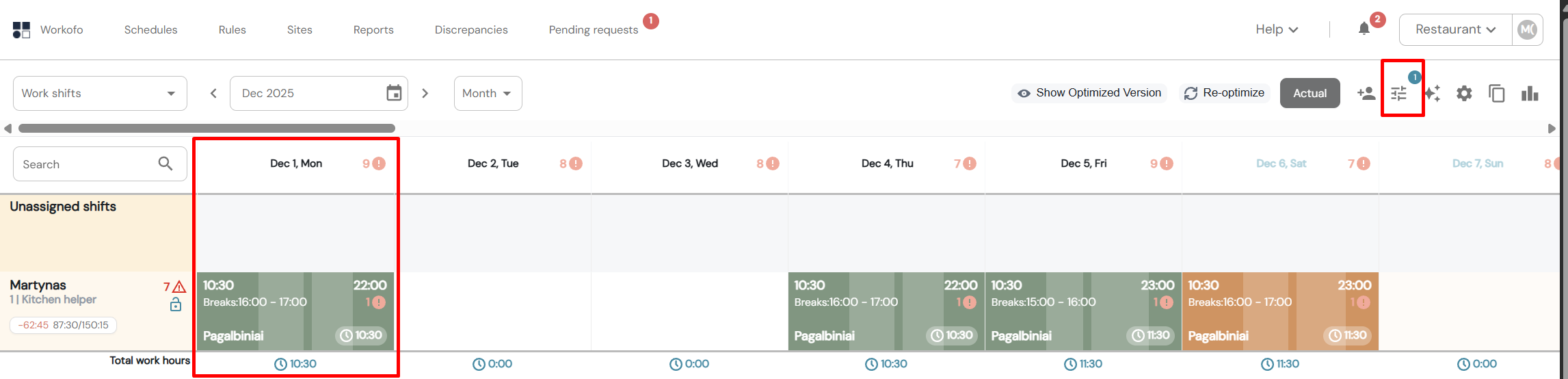Click the Re-optimize button

tap(1225, 93)
